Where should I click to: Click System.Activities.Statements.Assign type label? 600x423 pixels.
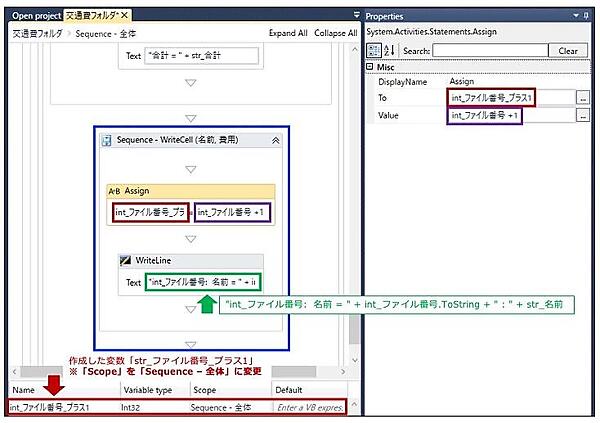click(431, 32)
